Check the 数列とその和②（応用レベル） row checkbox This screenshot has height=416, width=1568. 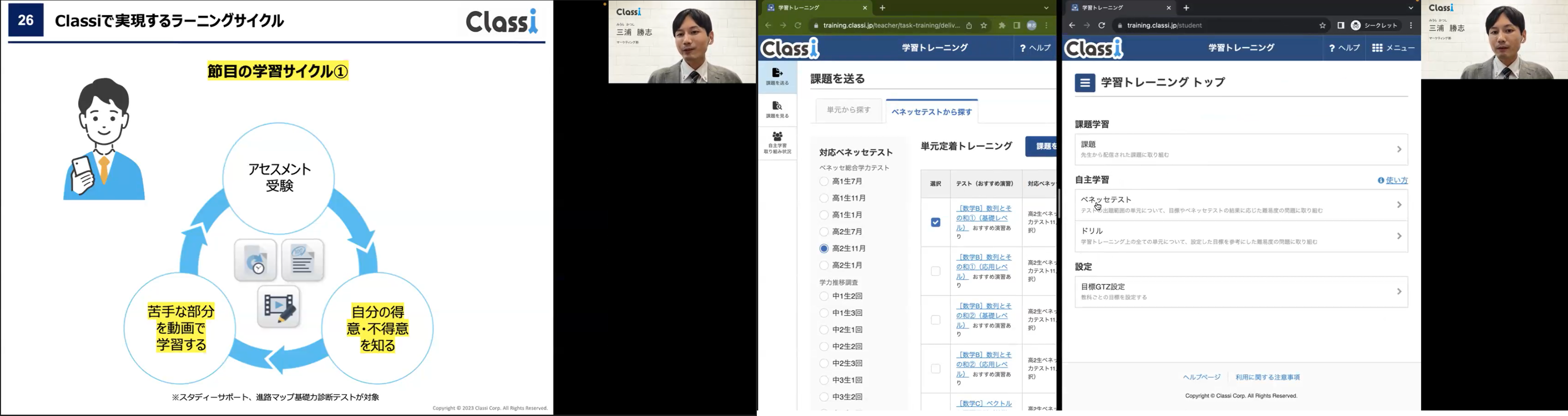pyautogui.click(x=935, y=369)
